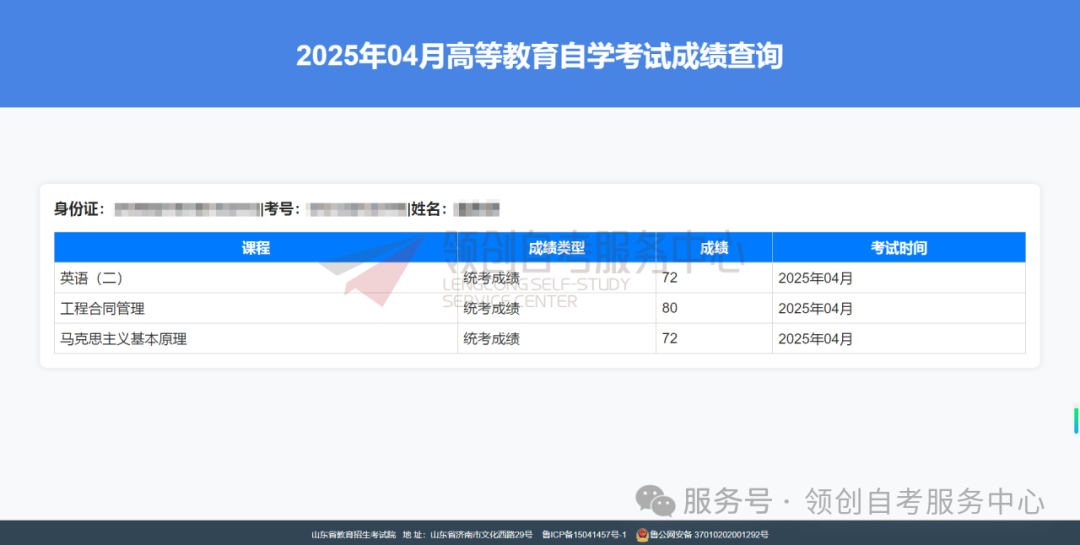The height and width of the screenshot is (545, 1080).
Task: Click the blurred 身份证 number field
Action: tap(187, 209)
